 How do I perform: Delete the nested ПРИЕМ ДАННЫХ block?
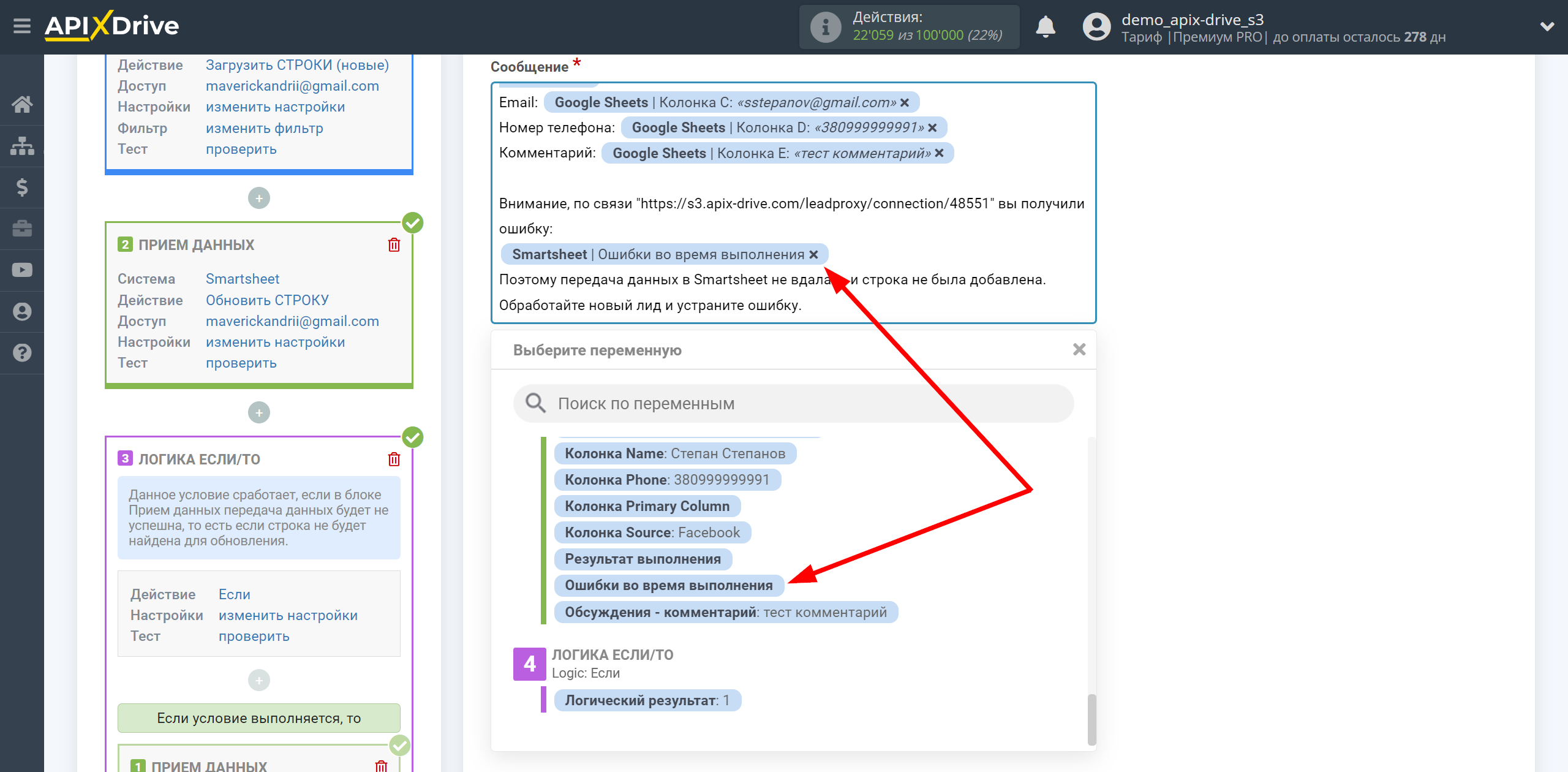[381, 766]
